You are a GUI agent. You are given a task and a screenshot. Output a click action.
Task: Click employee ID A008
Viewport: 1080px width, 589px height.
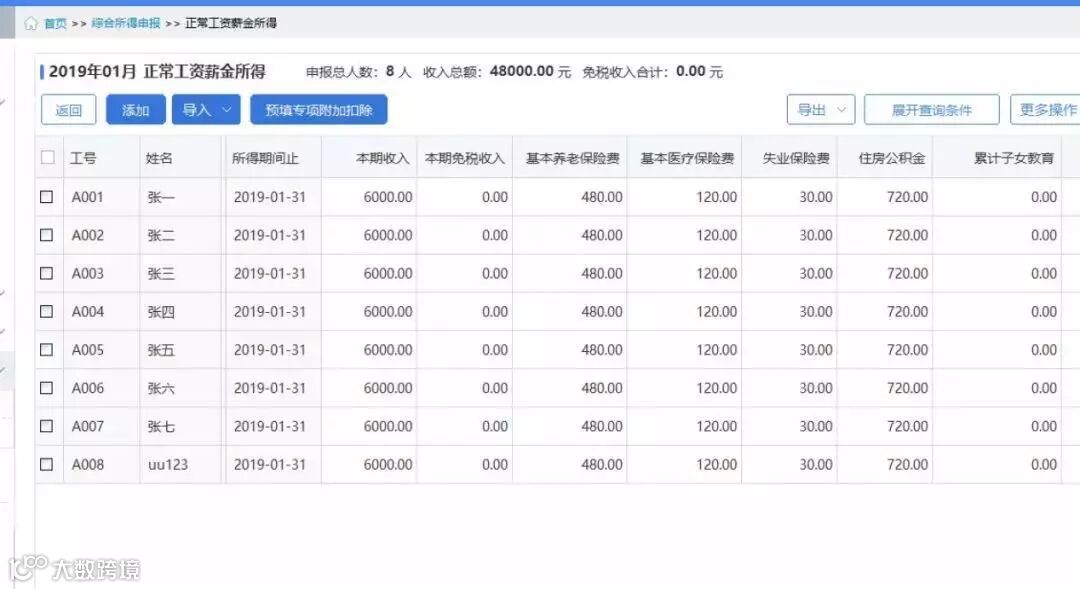pyautogui.click(x=87, y=464)
